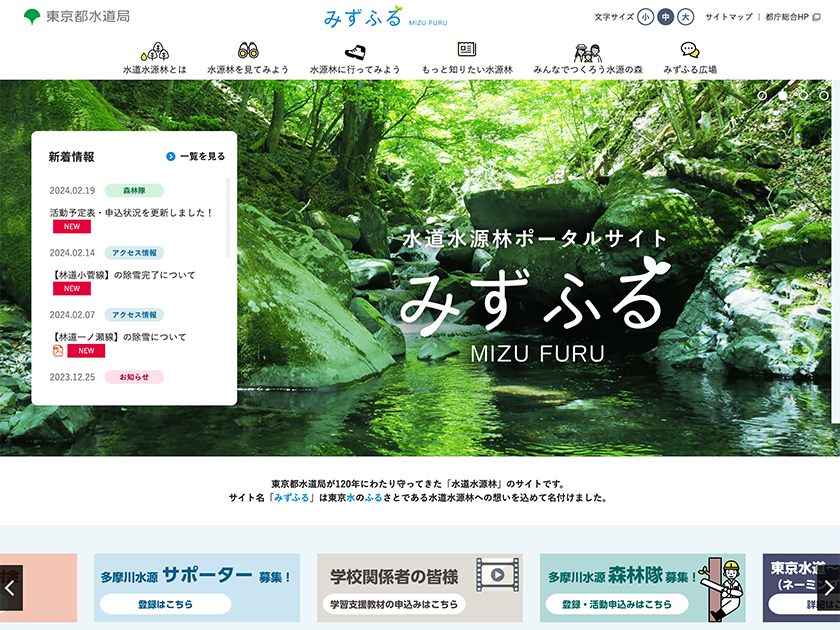The image size is (840, 630).
Task: Open 【林道一ノ瀬線】の除雪について news item
Action: (118, 337)
